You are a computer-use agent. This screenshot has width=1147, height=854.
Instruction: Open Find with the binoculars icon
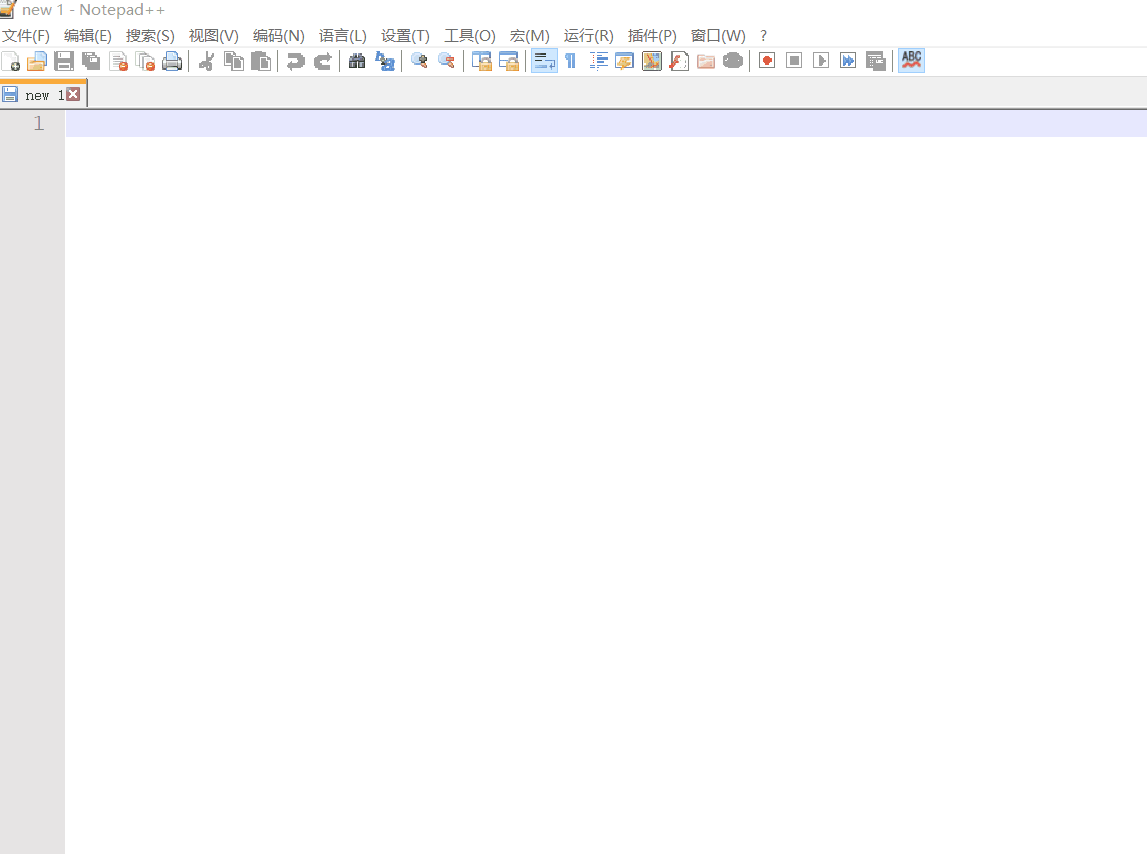pyautogui.click(x=357, y=61)
